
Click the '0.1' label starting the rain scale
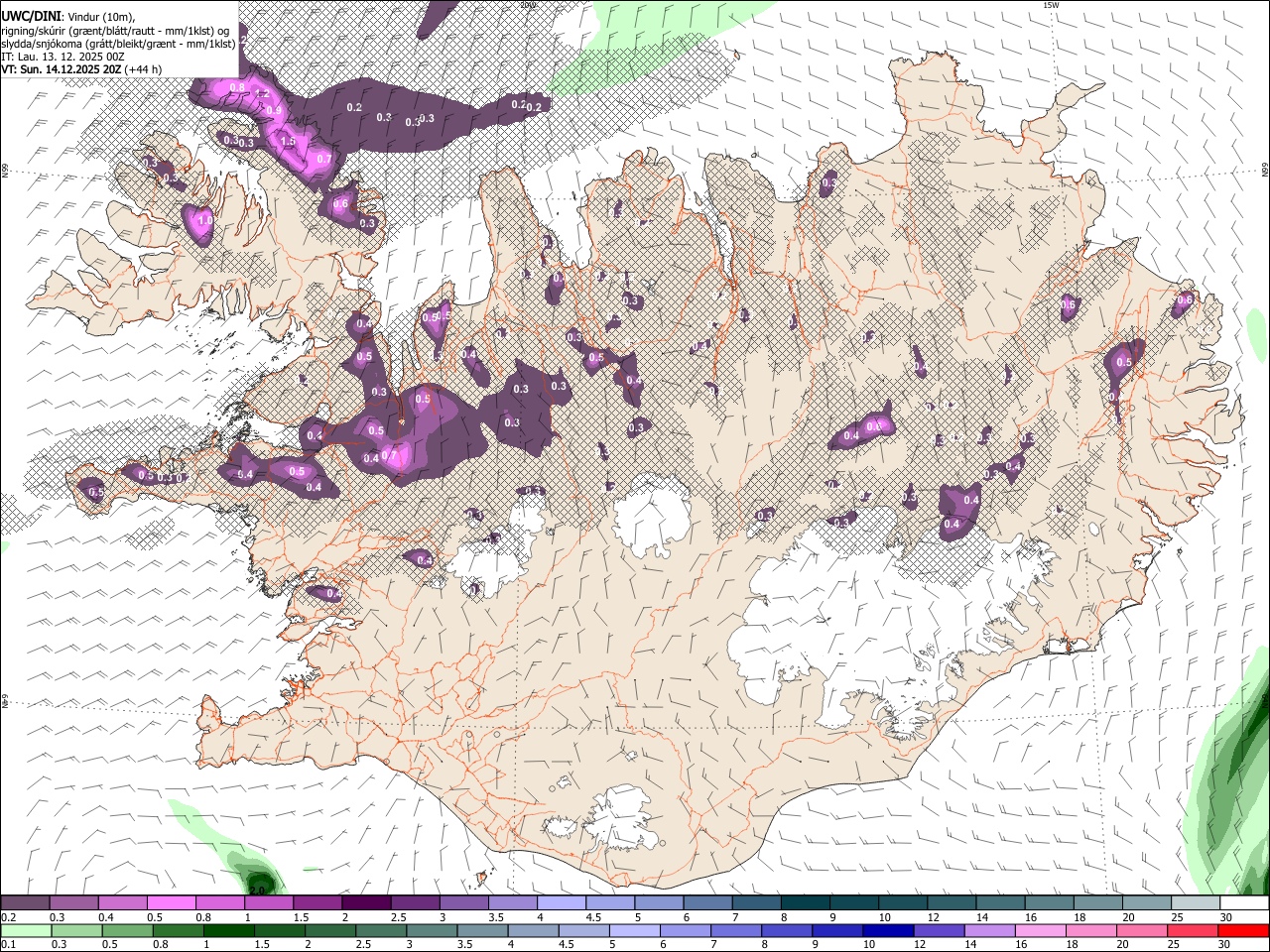click(x=8, y=944)
